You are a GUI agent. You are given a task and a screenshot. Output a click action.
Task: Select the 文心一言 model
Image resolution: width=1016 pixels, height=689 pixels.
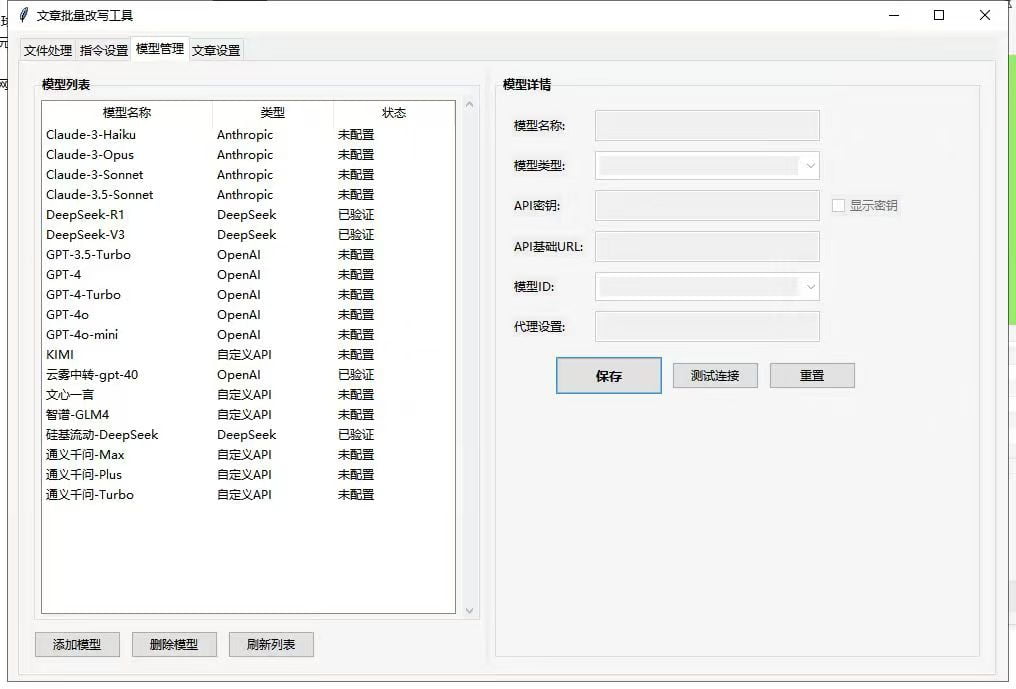[248, 395]
